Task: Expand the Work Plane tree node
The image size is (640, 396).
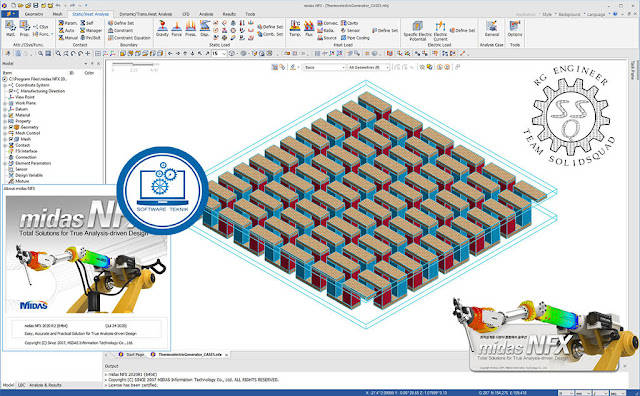Action: [5, 103]
